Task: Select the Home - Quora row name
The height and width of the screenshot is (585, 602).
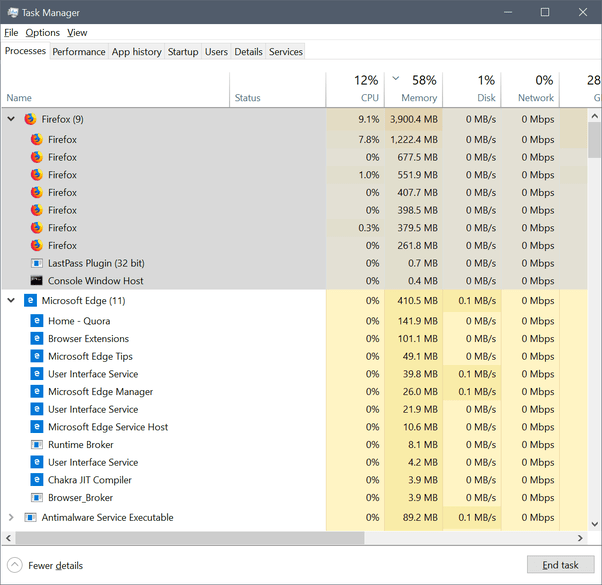Action: (79, 321)
